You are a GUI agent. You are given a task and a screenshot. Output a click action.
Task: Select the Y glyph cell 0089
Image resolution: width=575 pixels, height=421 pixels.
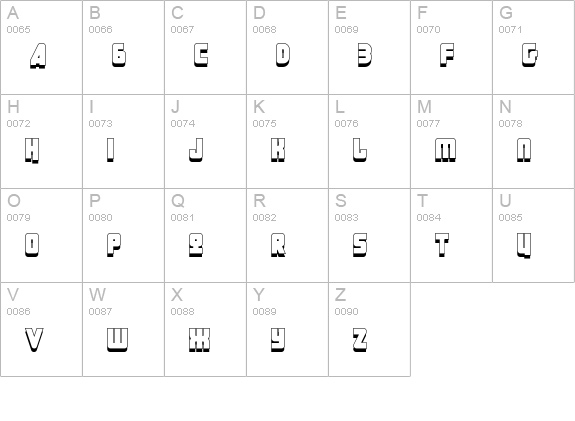pos(288,329)
